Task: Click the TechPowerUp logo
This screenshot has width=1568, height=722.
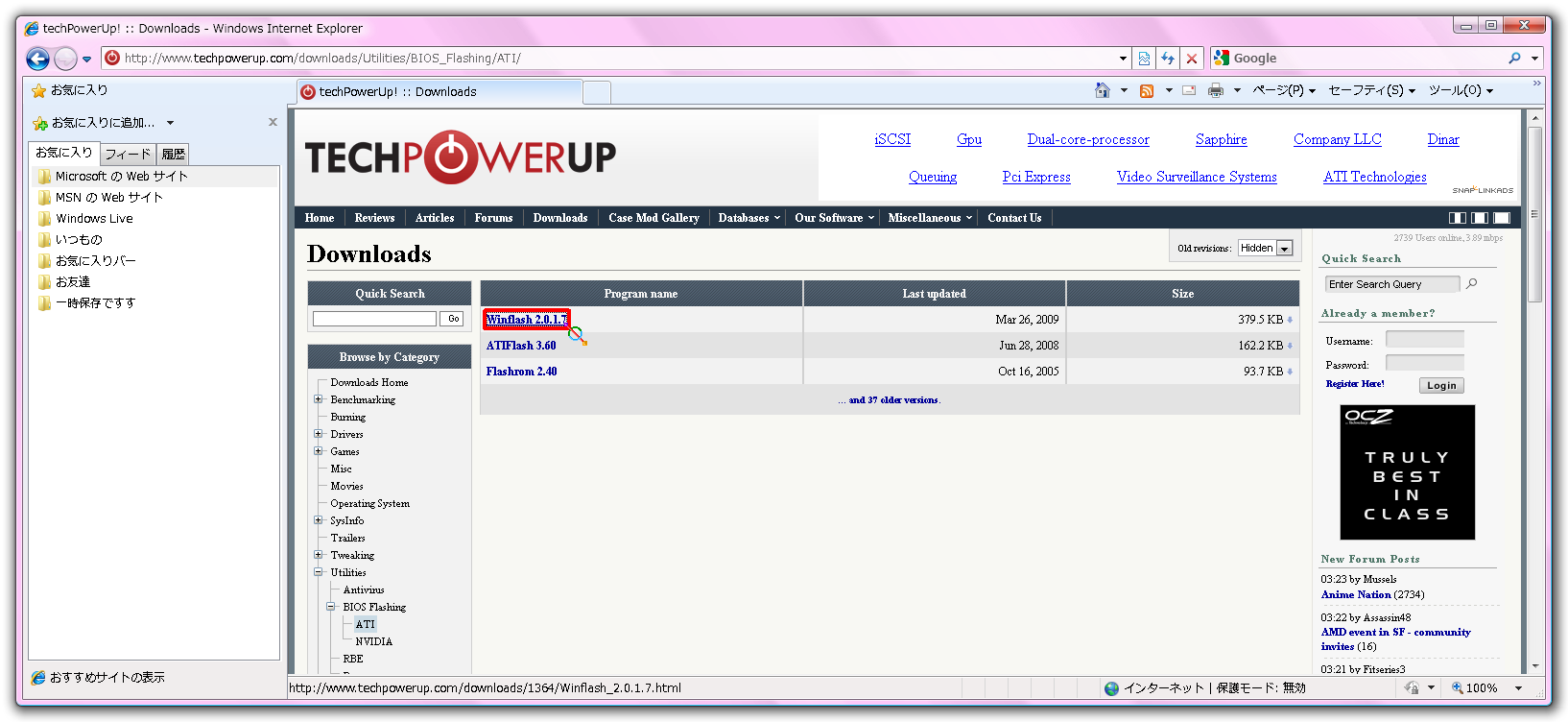Action: click(x=461, y=157)
